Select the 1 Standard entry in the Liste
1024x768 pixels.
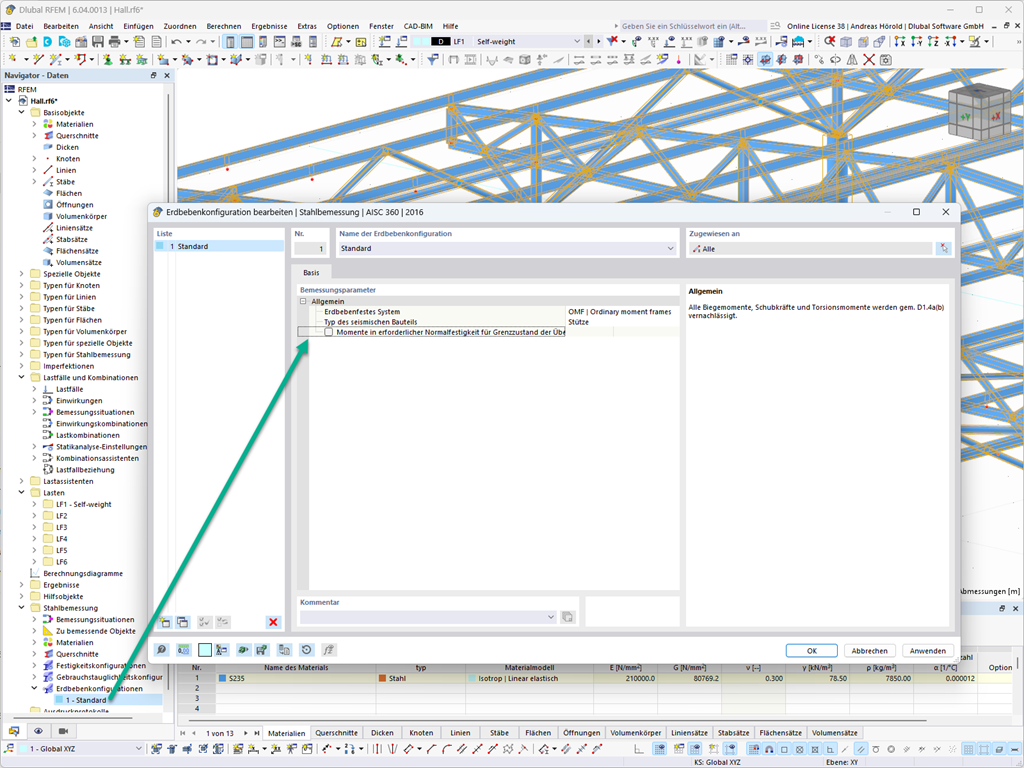[219, 246]
